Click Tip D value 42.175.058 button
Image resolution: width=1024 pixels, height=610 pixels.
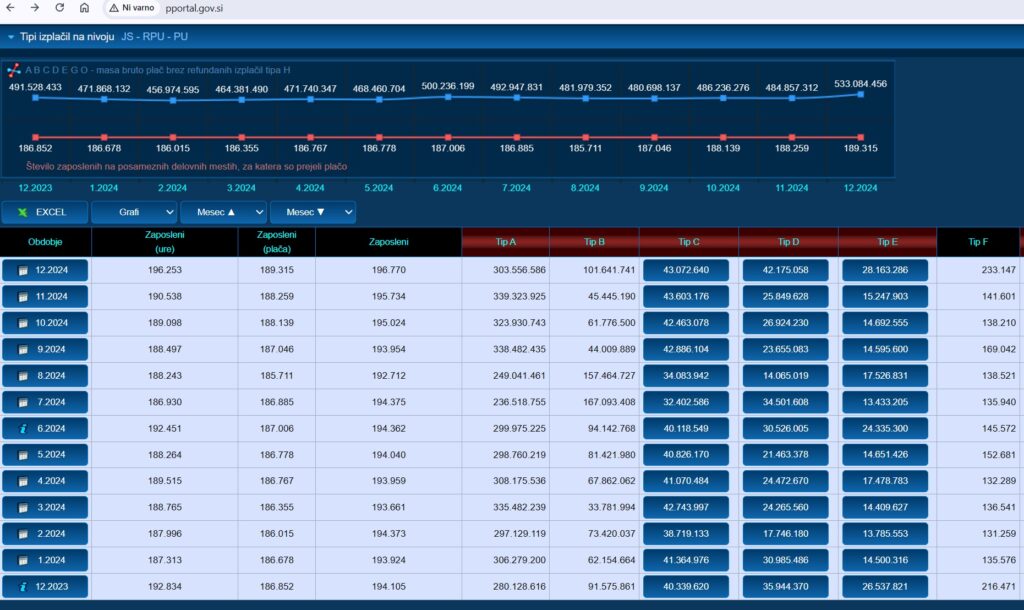click(x=787, y=271)
